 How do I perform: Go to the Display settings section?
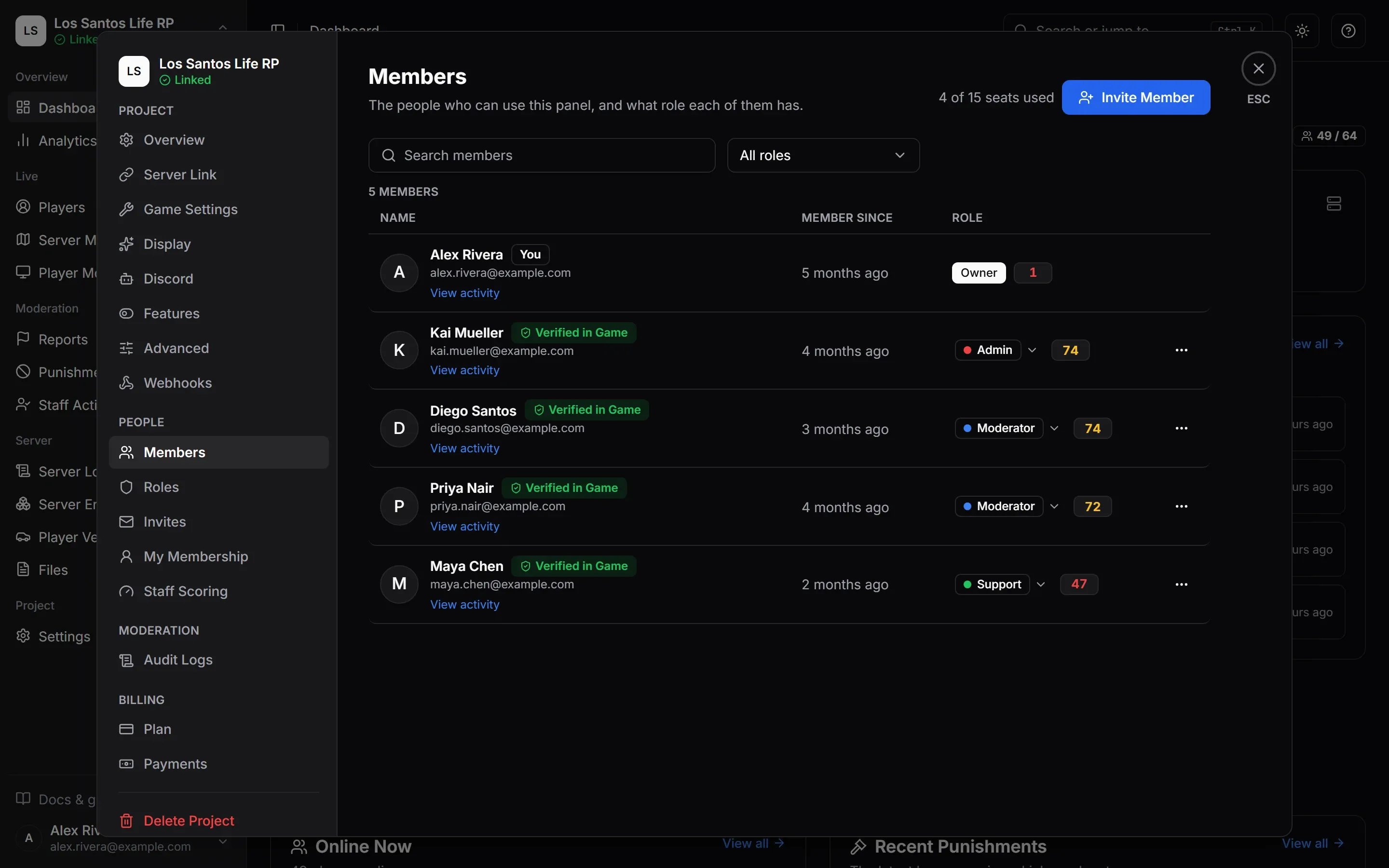point(218,244)
